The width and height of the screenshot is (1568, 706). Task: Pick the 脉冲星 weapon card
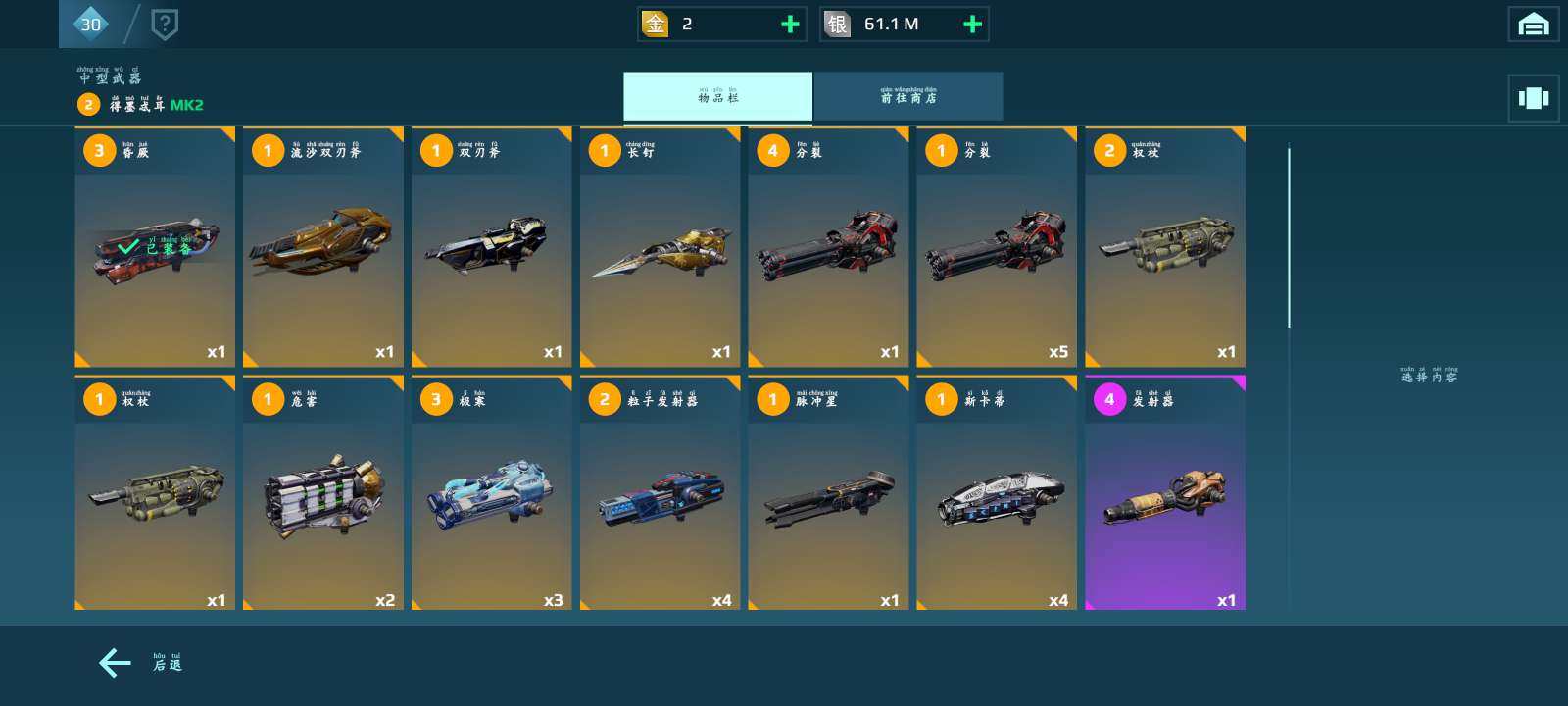(x=828, y=493)
